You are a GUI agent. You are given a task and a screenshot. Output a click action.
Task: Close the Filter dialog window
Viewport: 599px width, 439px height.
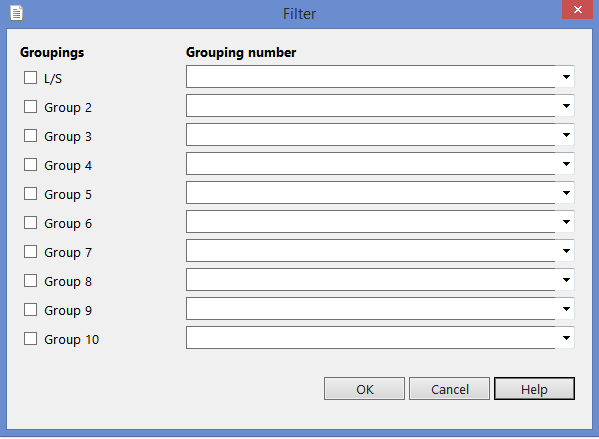(577, 9)
